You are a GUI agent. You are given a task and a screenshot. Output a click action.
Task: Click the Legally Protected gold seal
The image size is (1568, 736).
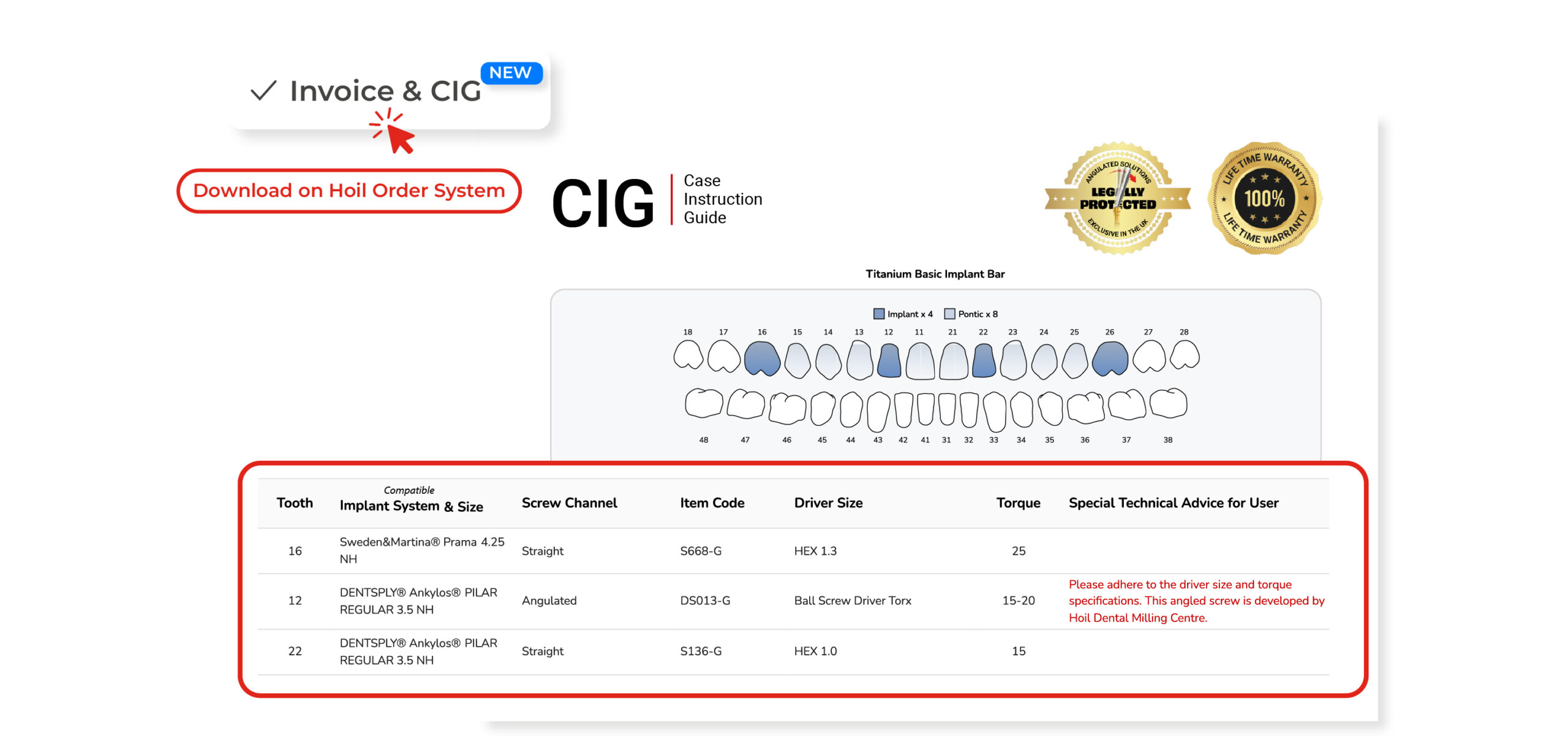[1118, 198]
